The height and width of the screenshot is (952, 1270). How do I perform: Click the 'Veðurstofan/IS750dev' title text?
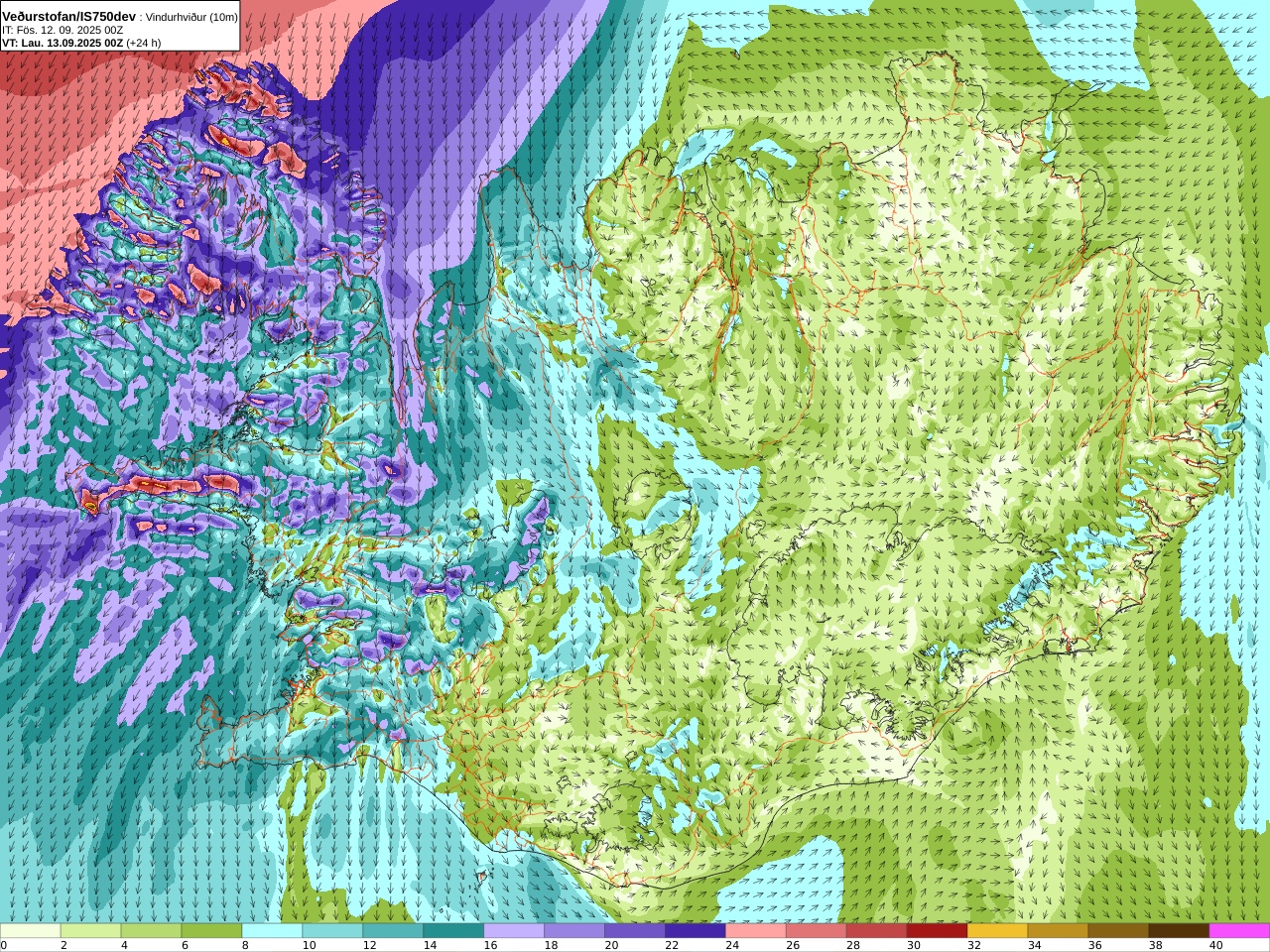(x=69, y=17)
